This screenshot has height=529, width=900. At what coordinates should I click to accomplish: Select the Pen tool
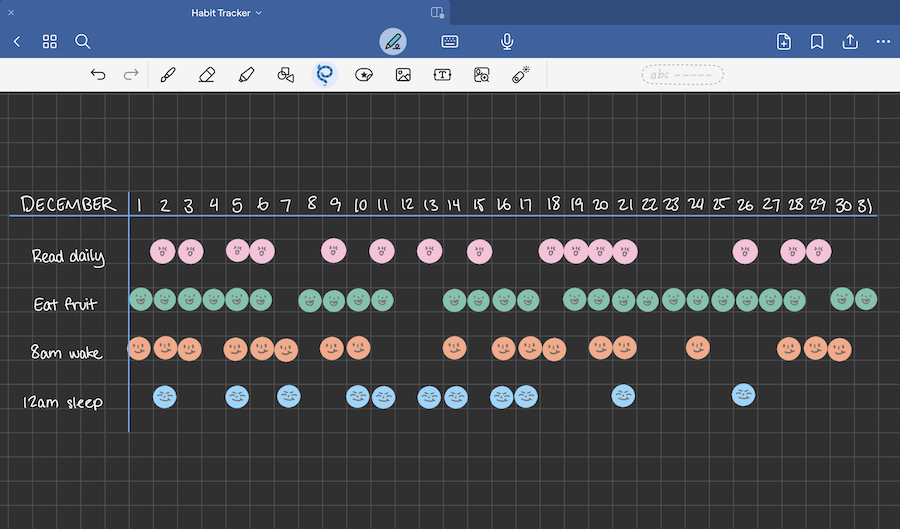(x=168, y=75)
